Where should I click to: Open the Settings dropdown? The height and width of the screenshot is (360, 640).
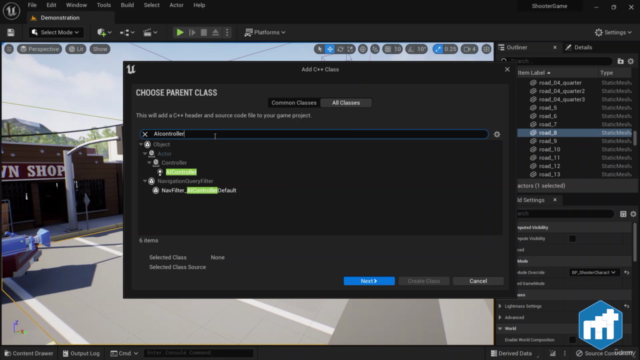613,32
